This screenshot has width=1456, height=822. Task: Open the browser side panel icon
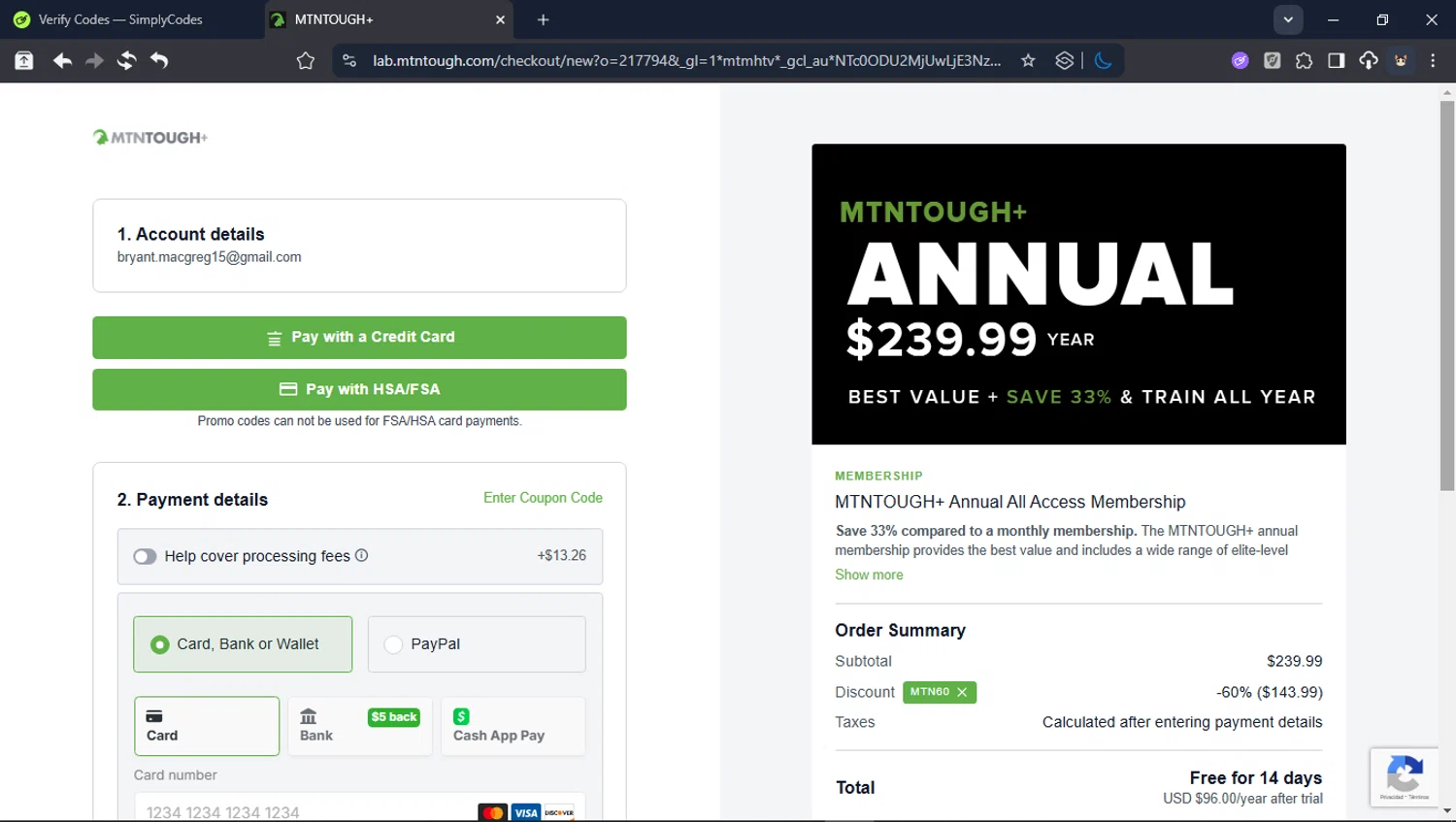(1337, 60)
